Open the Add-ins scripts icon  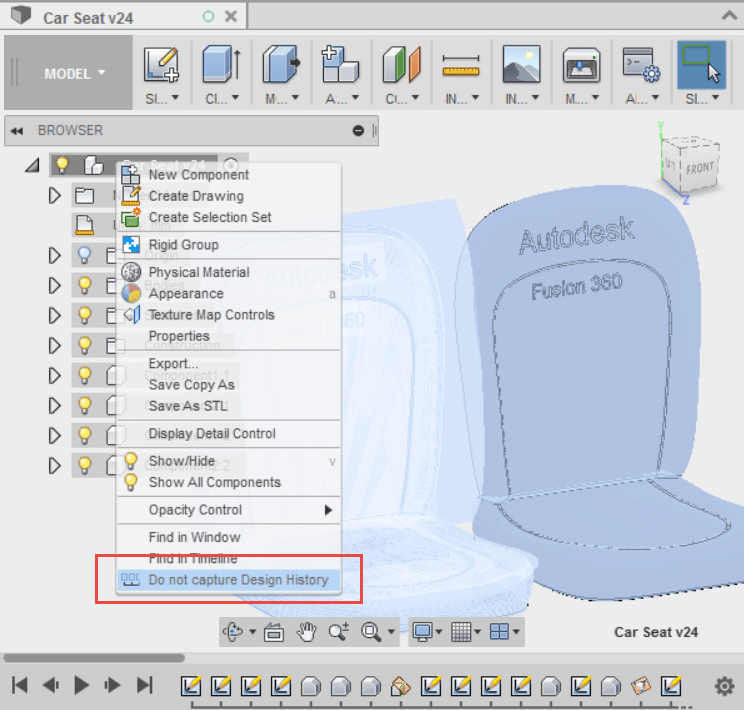tap(641, 64)
